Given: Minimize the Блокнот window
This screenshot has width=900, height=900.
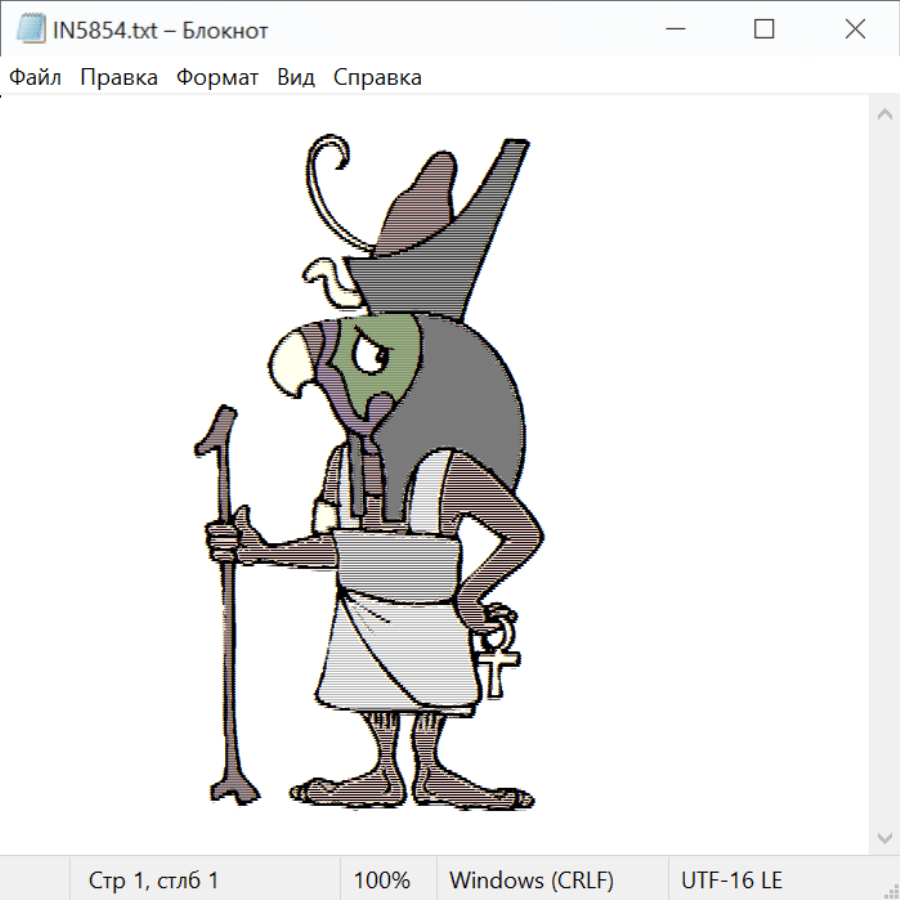Looking at the screenshot, I should coord(673,30).
